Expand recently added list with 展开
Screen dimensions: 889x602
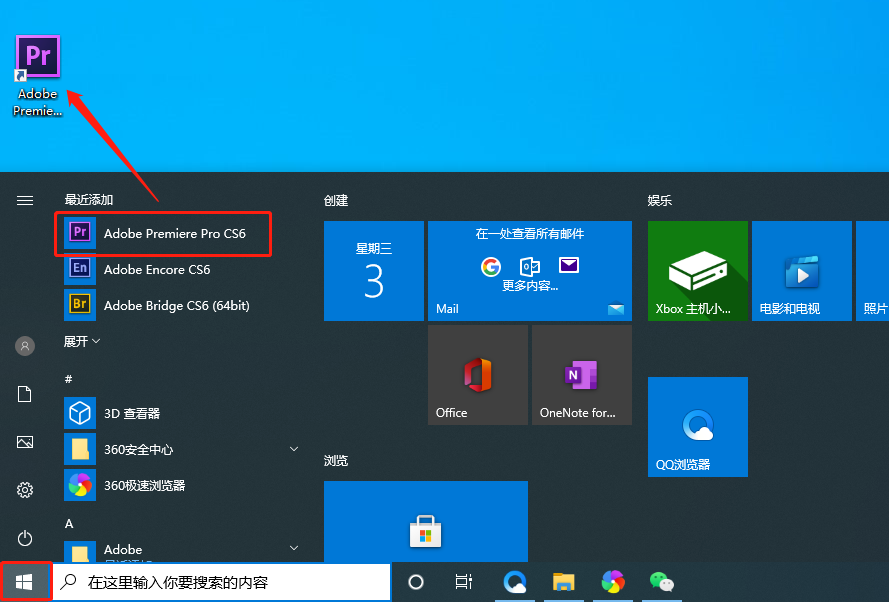point(82,341)
